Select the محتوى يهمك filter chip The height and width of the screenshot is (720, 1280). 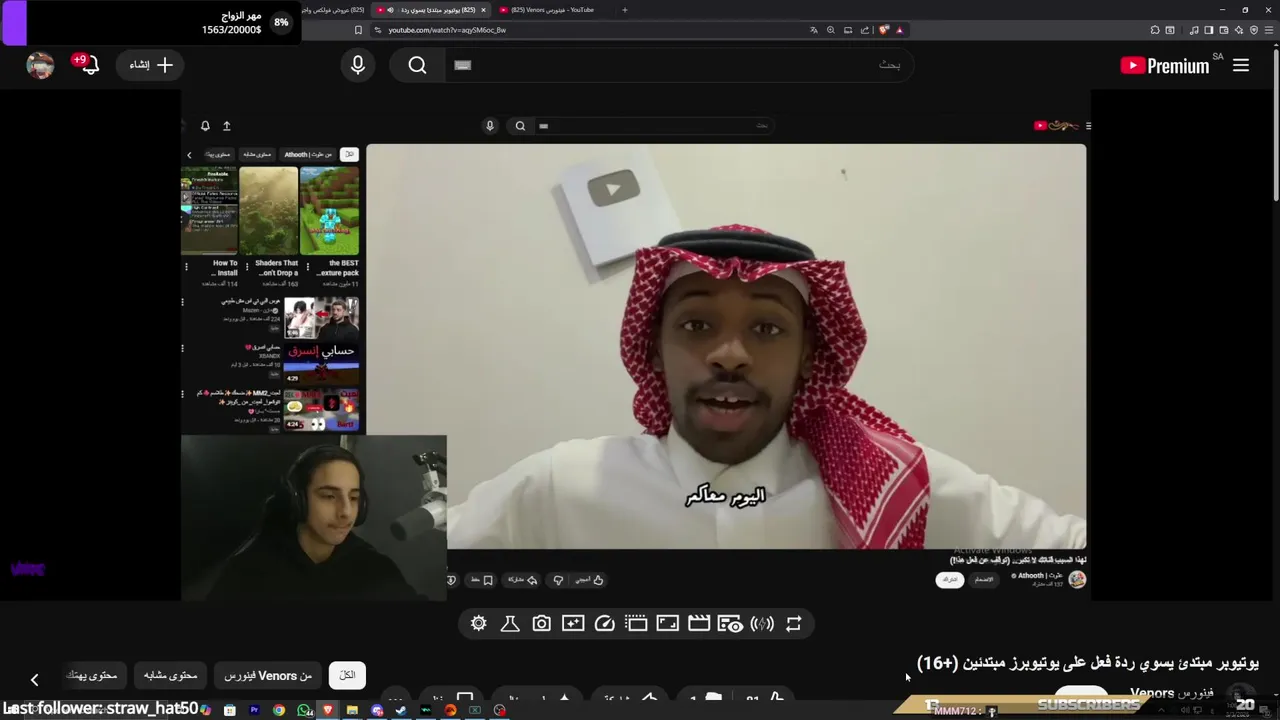[92, 676]
